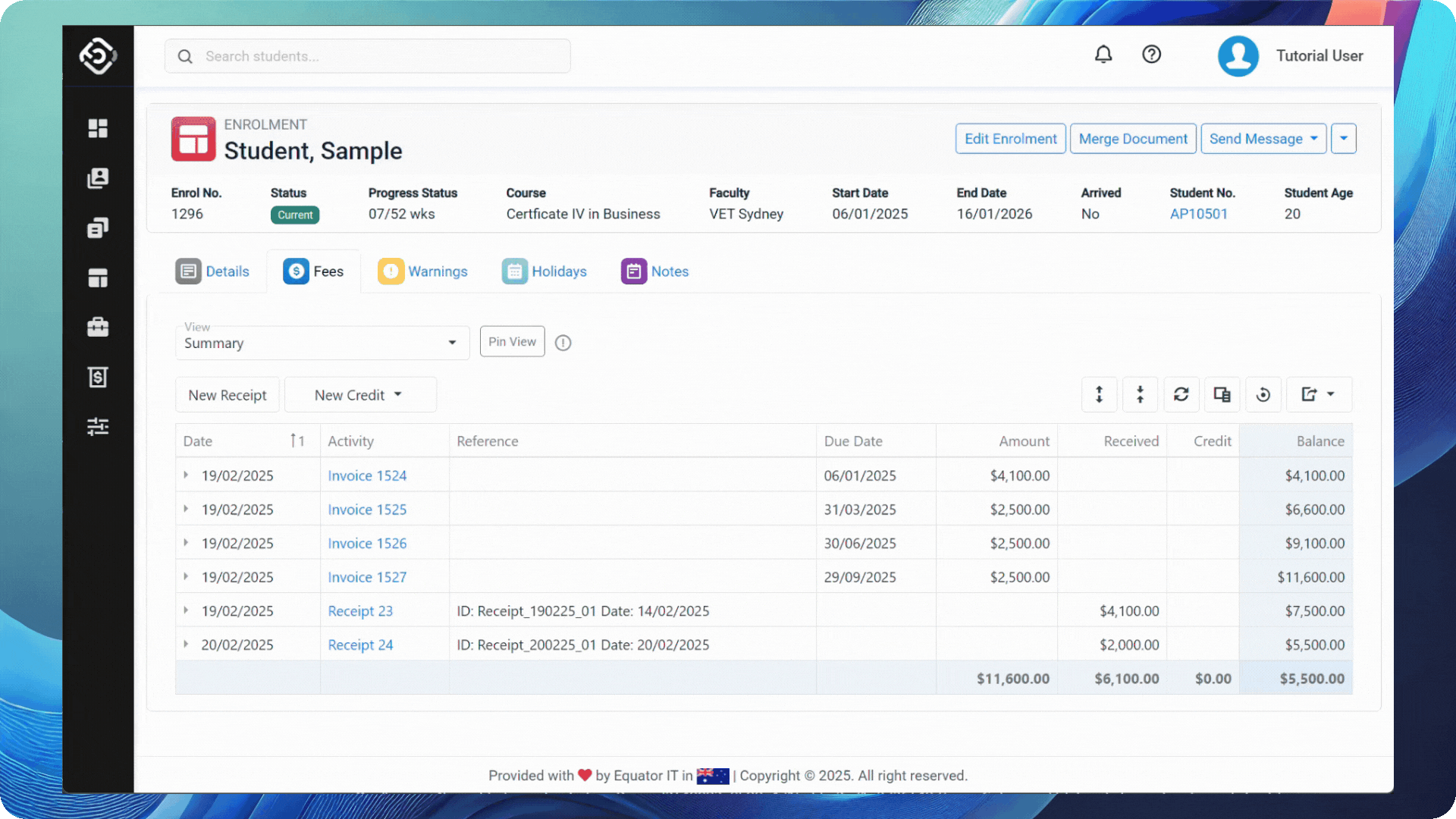The height and width of the screenshot is (819, 1456).
Task: Click the restore history icon above the table
Action: click(1263, 394)
